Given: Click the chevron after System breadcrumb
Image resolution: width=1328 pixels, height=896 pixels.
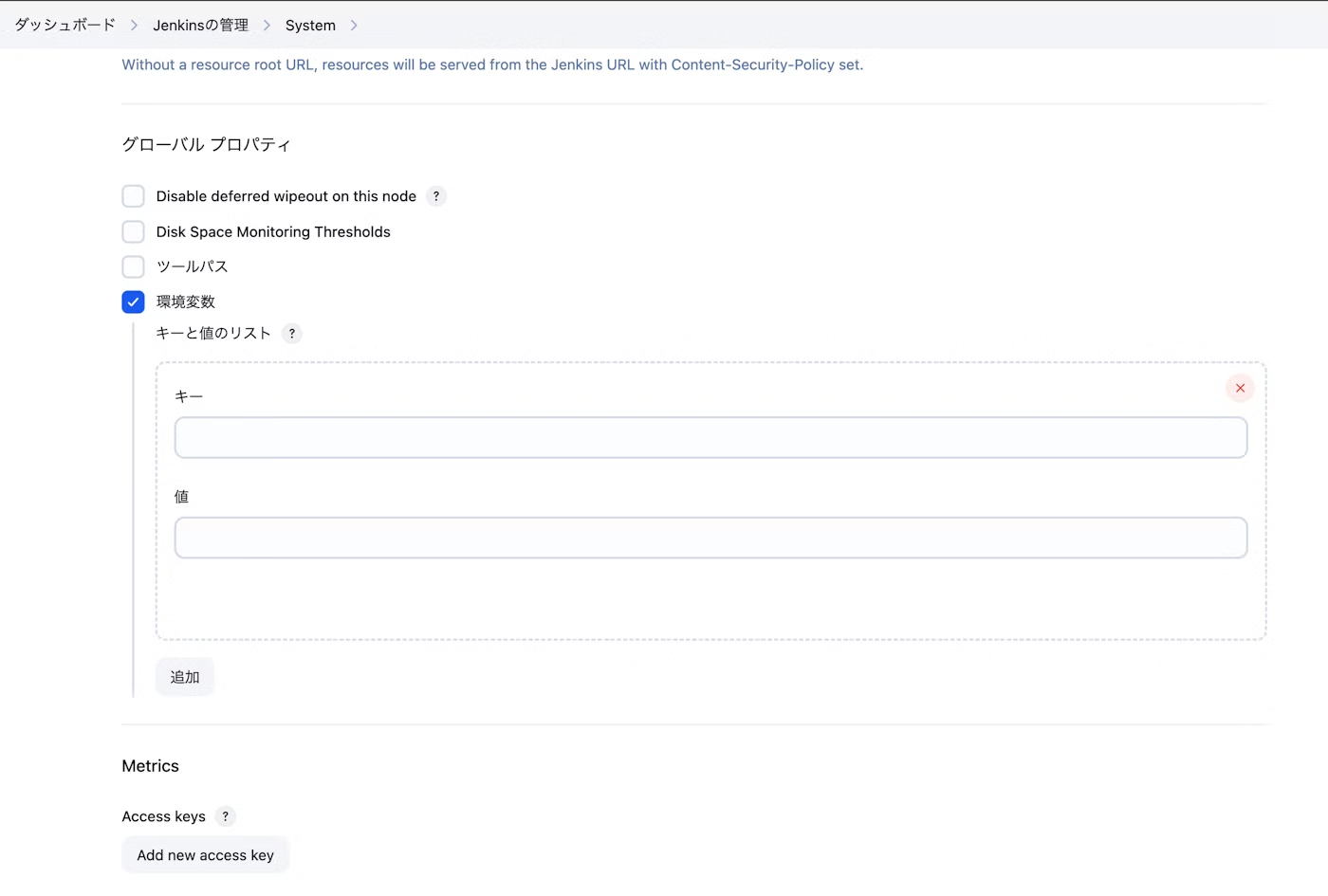Looking at the screenshot, I should pyautogui.click(x=353, y=26).
